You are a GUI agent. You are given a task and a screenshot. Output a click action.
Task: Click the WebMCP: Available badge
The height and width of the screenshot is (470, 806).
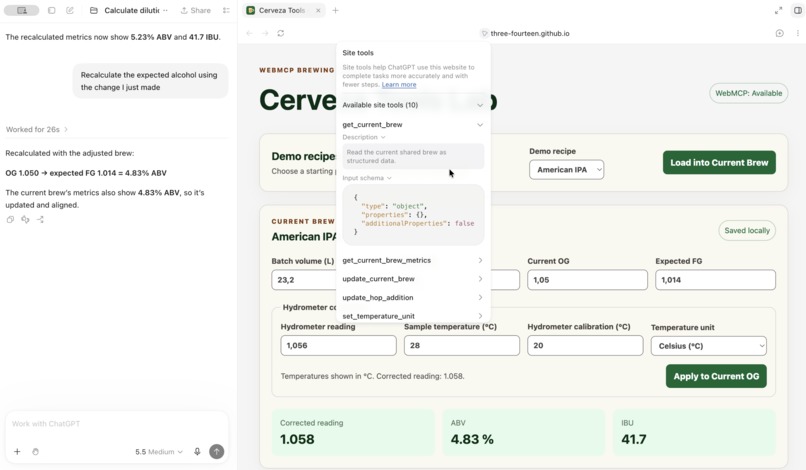748,93
